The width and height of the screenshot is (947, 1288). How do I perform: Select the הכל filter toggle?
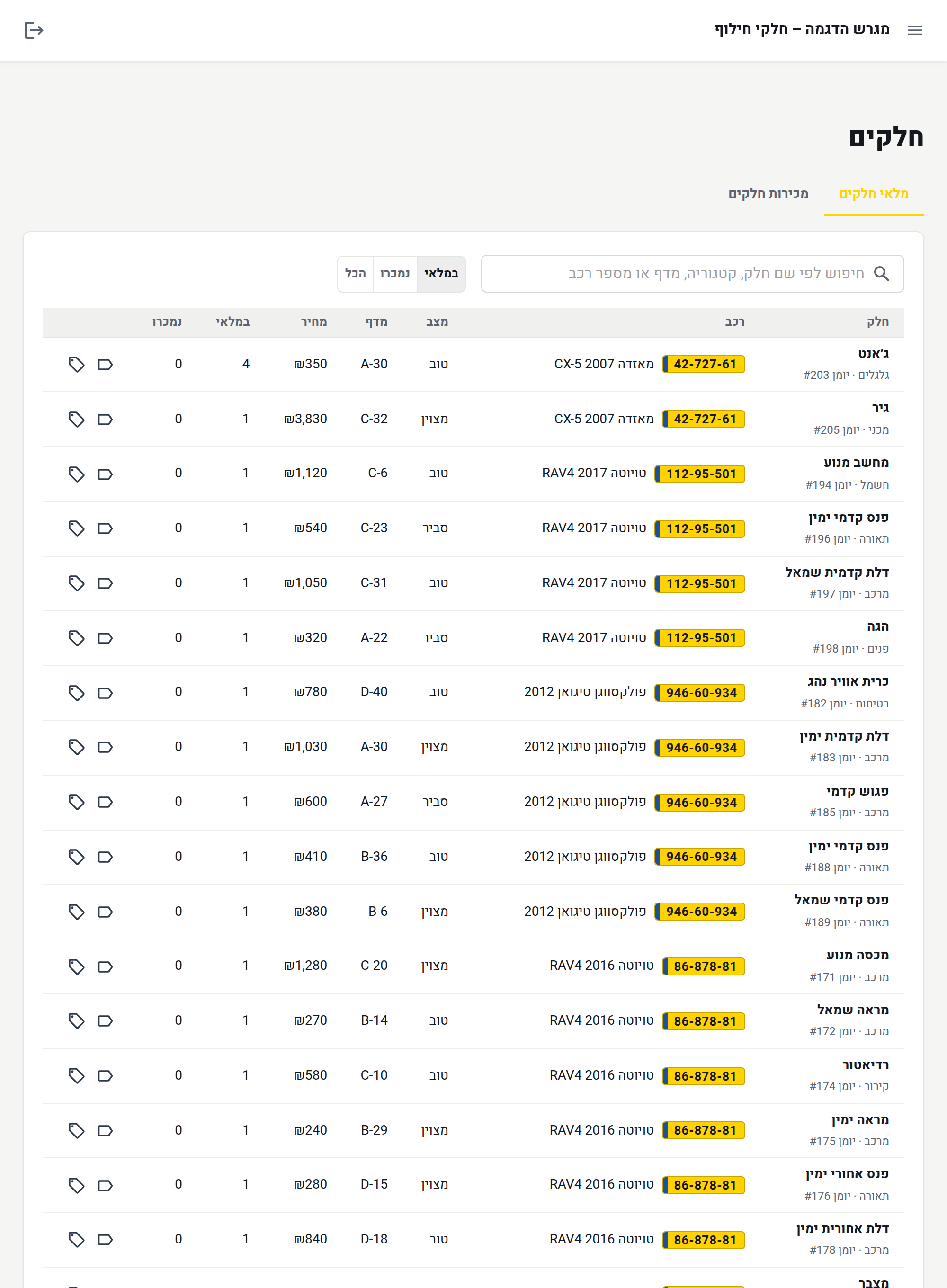pos(356,274)
